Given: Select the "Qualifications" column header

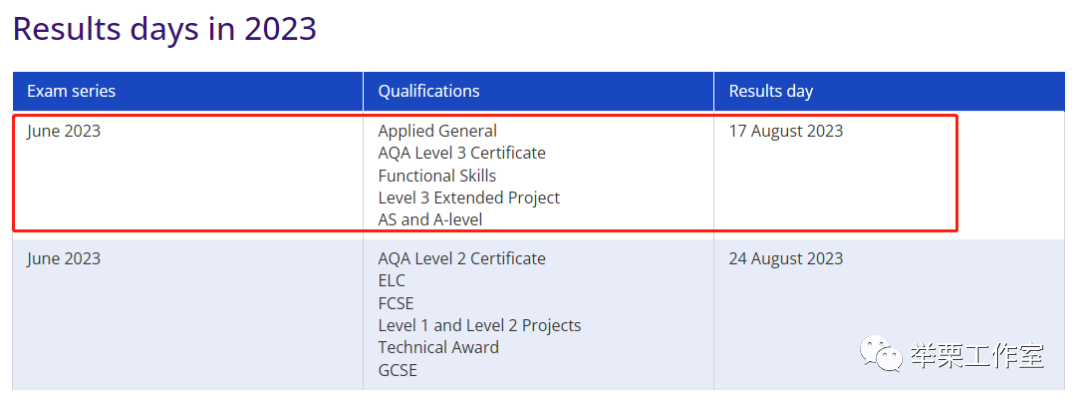Looking at the screenshot, I should tap(428, 91).
